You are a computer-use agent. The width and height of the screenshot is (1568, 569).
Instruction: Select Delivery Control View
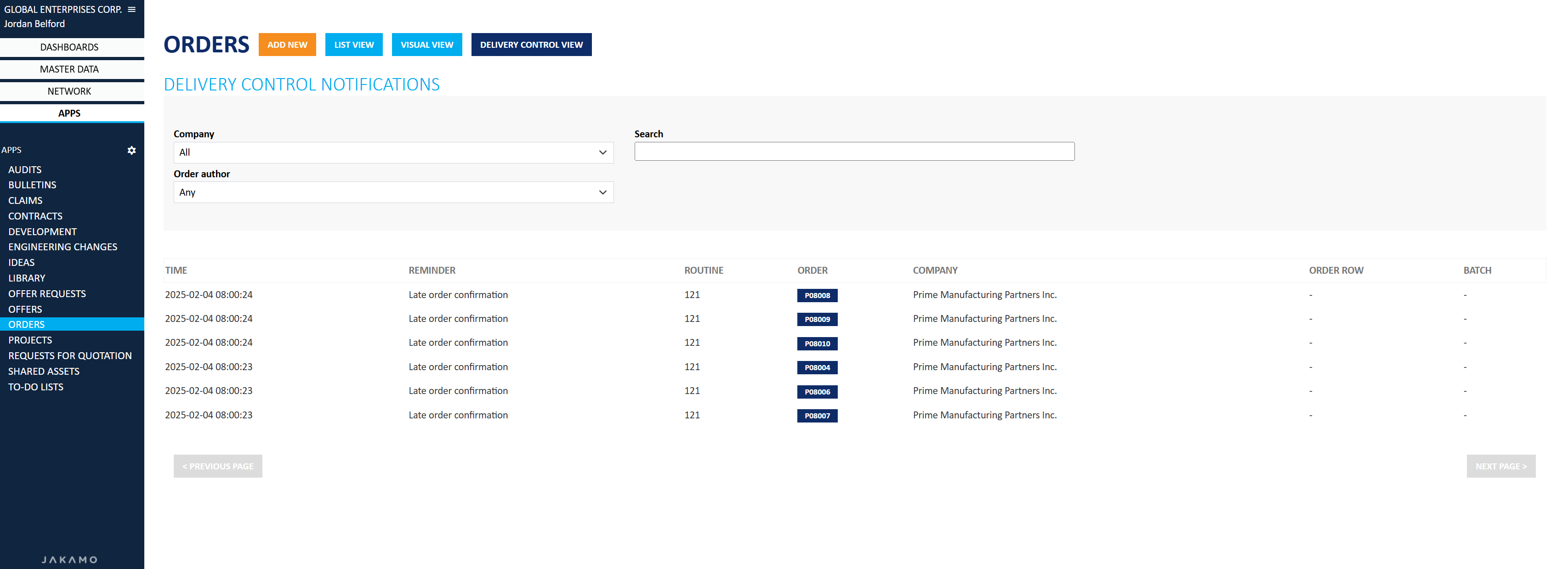(531, 45)
